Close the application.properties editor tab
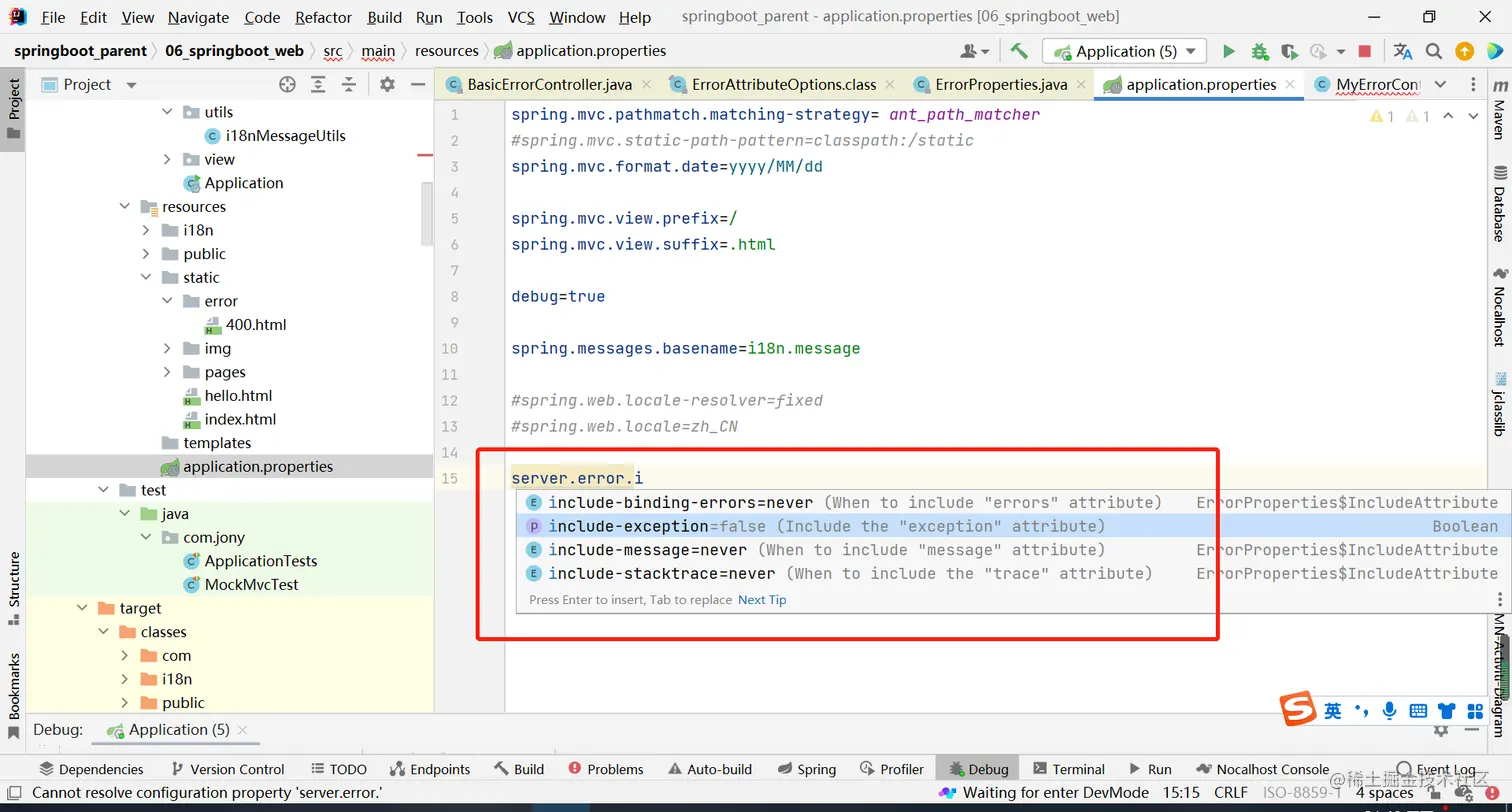The height and width of the screenshot is (812, 1512). point(1290,85)
